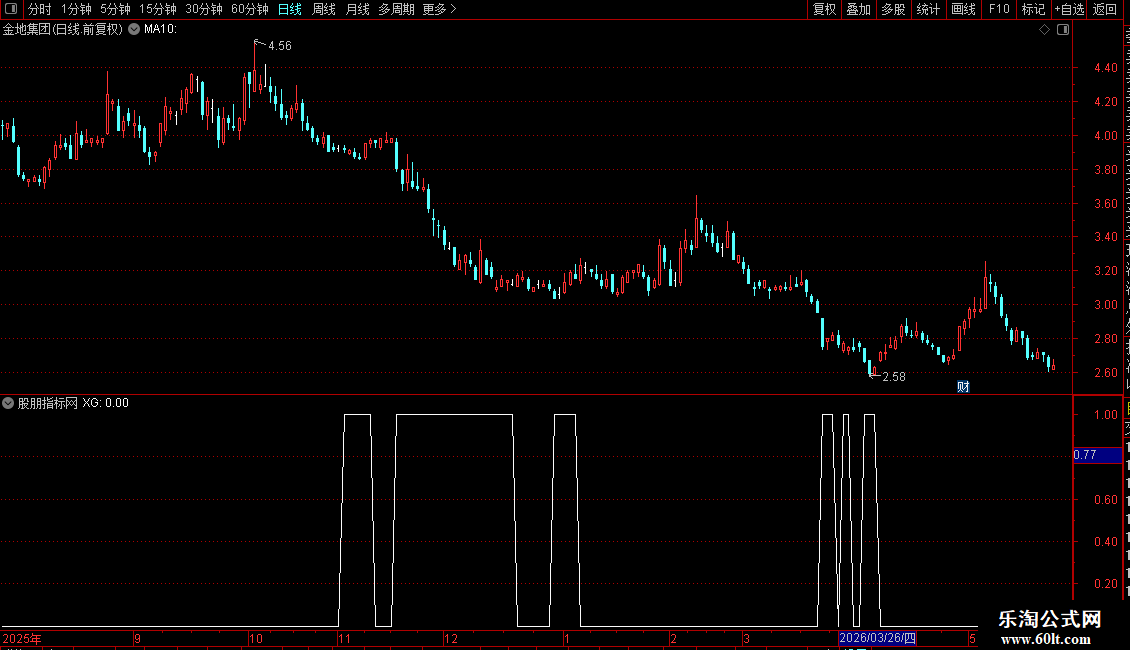Open the MA10 indicator settings dropdown icon

[134, 29]
